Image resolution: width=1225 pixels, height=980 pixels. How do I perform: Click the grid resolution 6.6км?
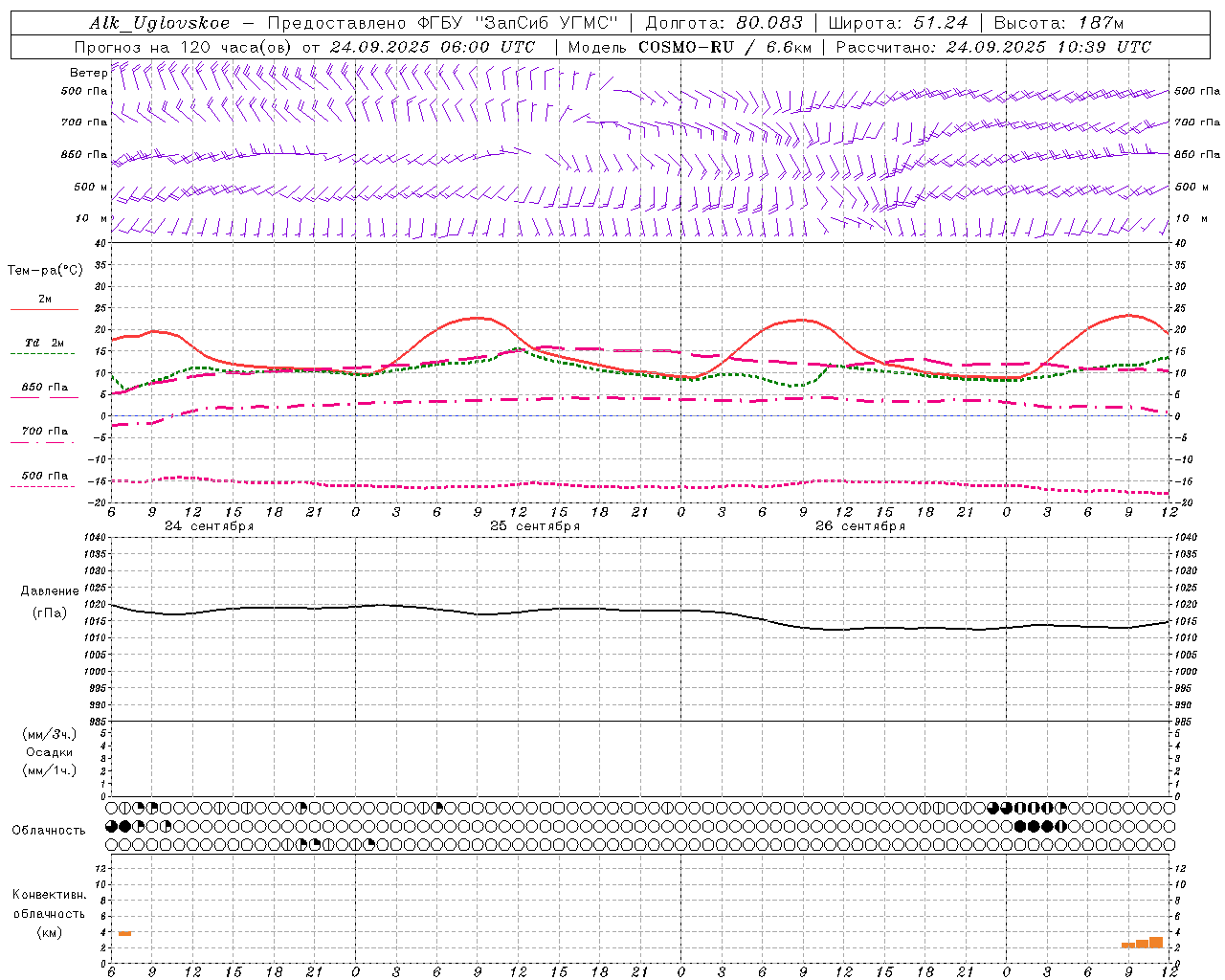[789, 47]
